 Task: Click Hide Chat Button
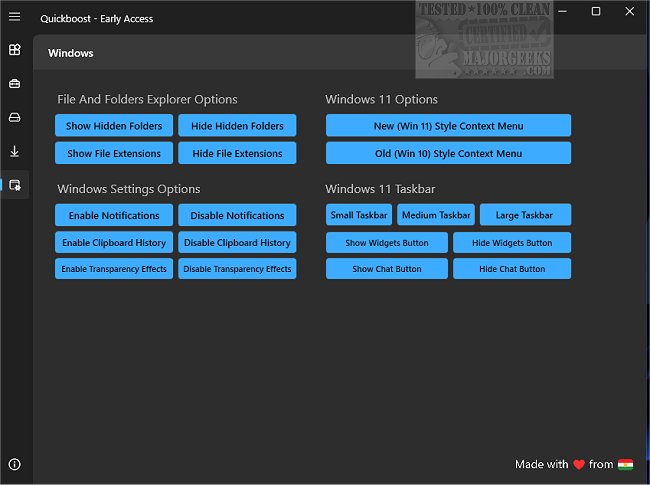tap(512, 269)
